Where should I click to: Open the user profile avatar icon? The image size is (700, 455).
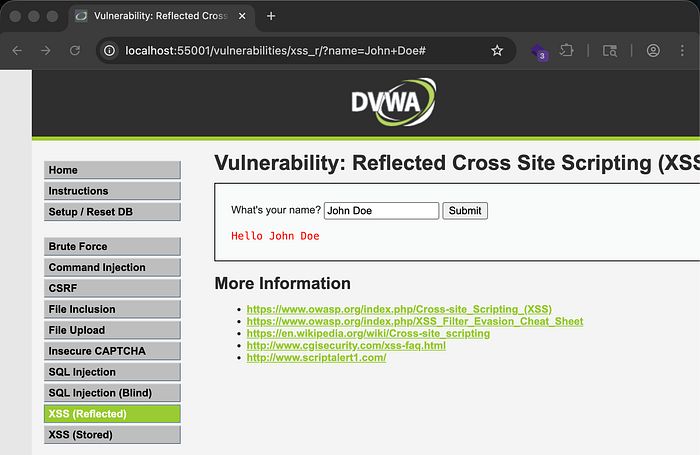(653, 50)
